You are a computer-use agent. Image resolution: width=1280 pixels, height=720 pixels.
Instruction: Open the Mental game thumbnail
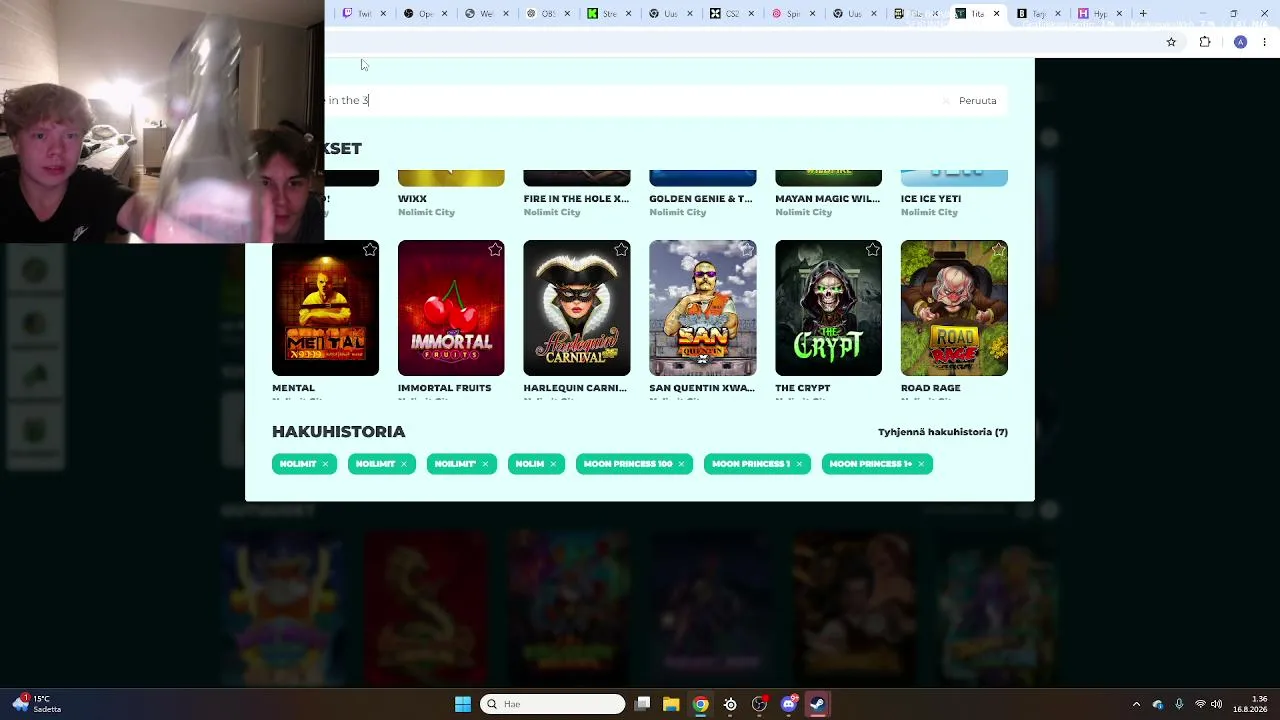click(x=325, y=308)
